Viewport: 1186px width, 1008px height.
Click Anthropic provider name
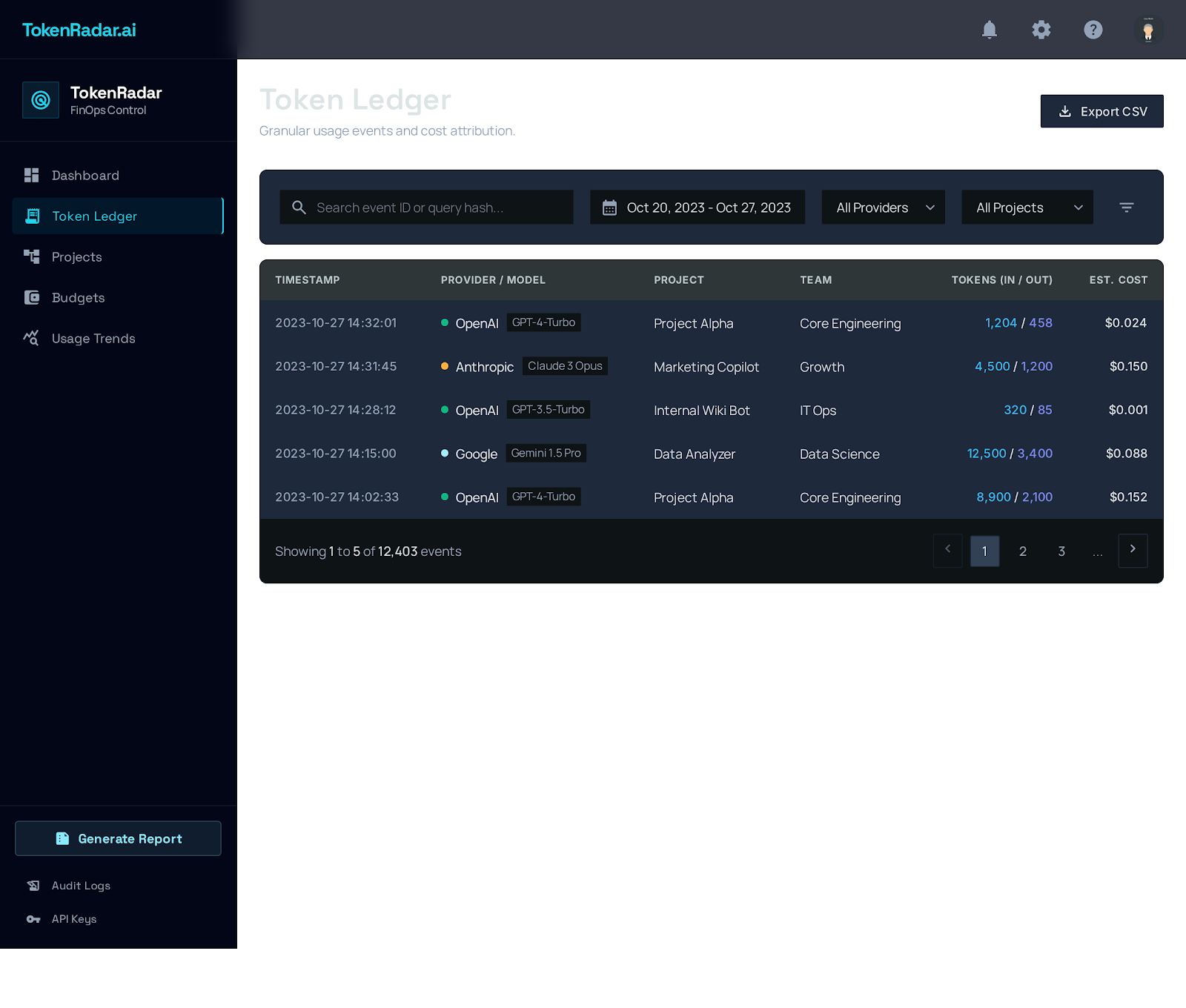click(x=485, y=367)
